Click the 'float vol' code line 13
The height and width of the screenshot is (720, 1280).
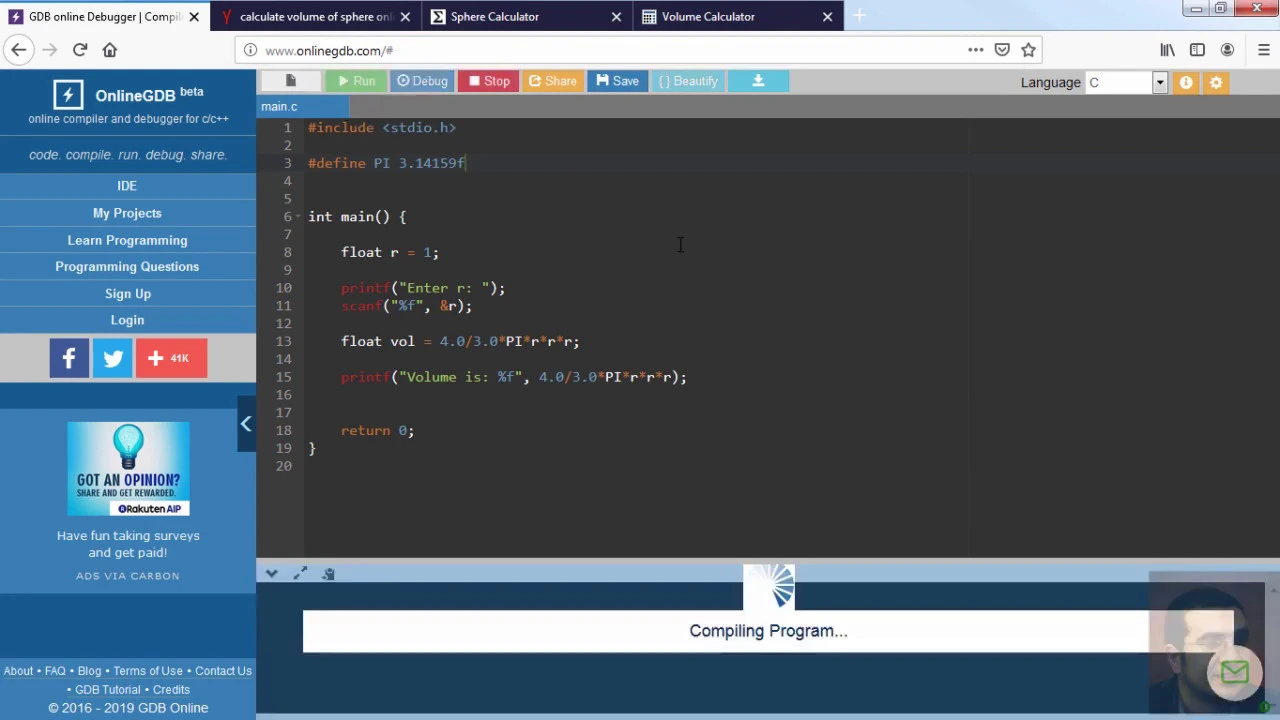click(x=460, y=341)
